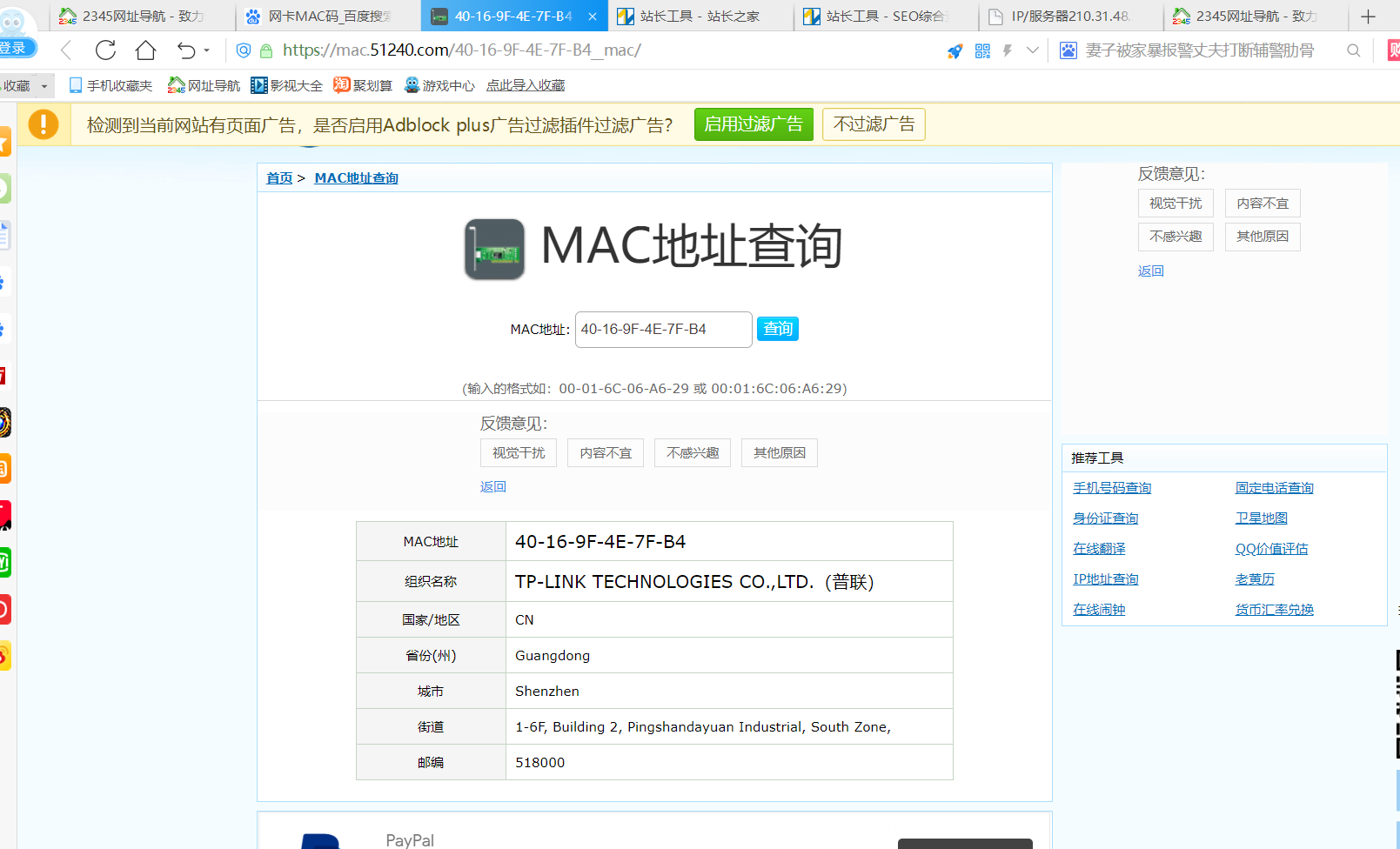Click the shield security icon in address bar

click(x=244, y=50)
